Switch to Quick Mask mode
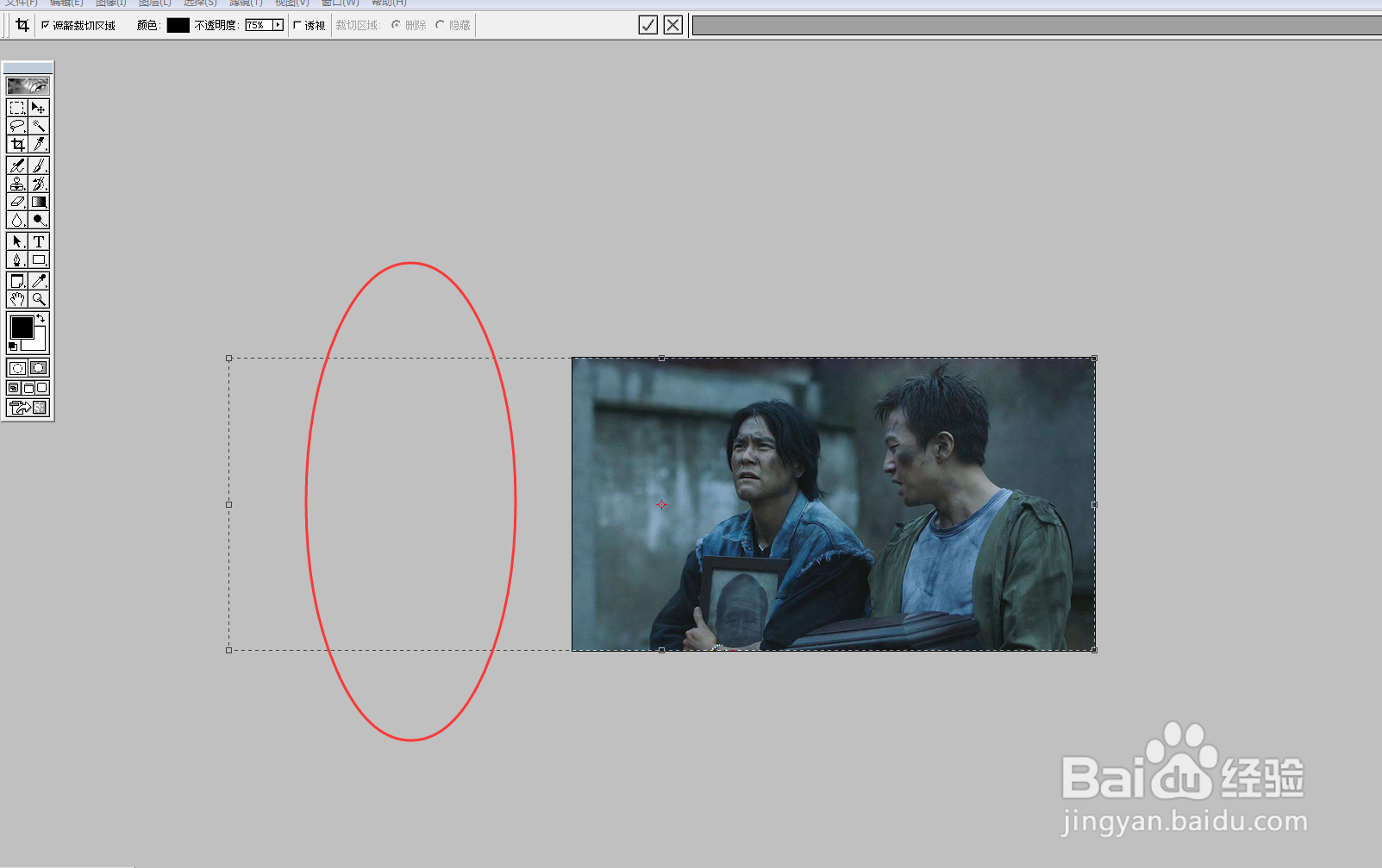The width and height of the screenshot is (1382, 868). tap(39, 368)
